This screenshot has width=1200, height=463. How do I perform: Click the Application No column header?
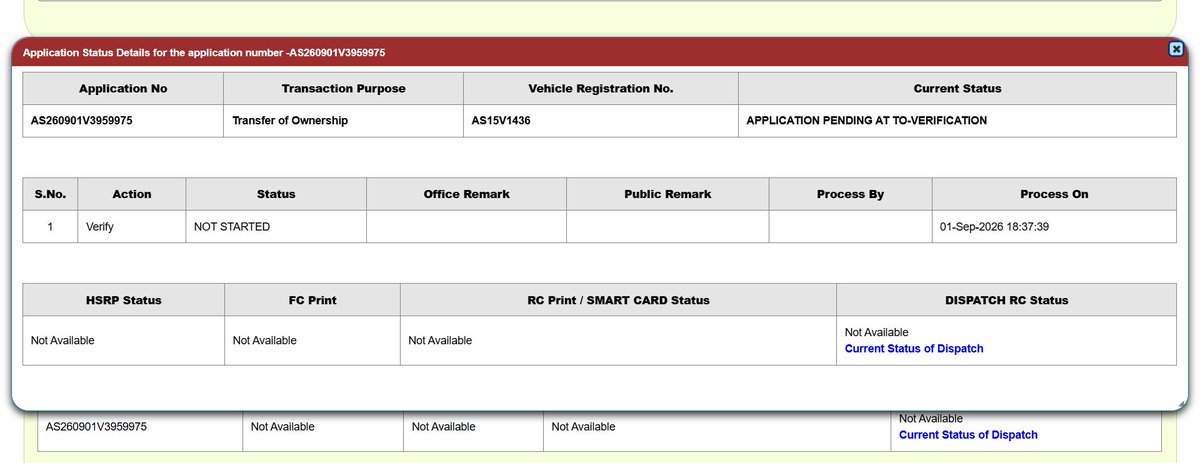(x=123, y=89)
